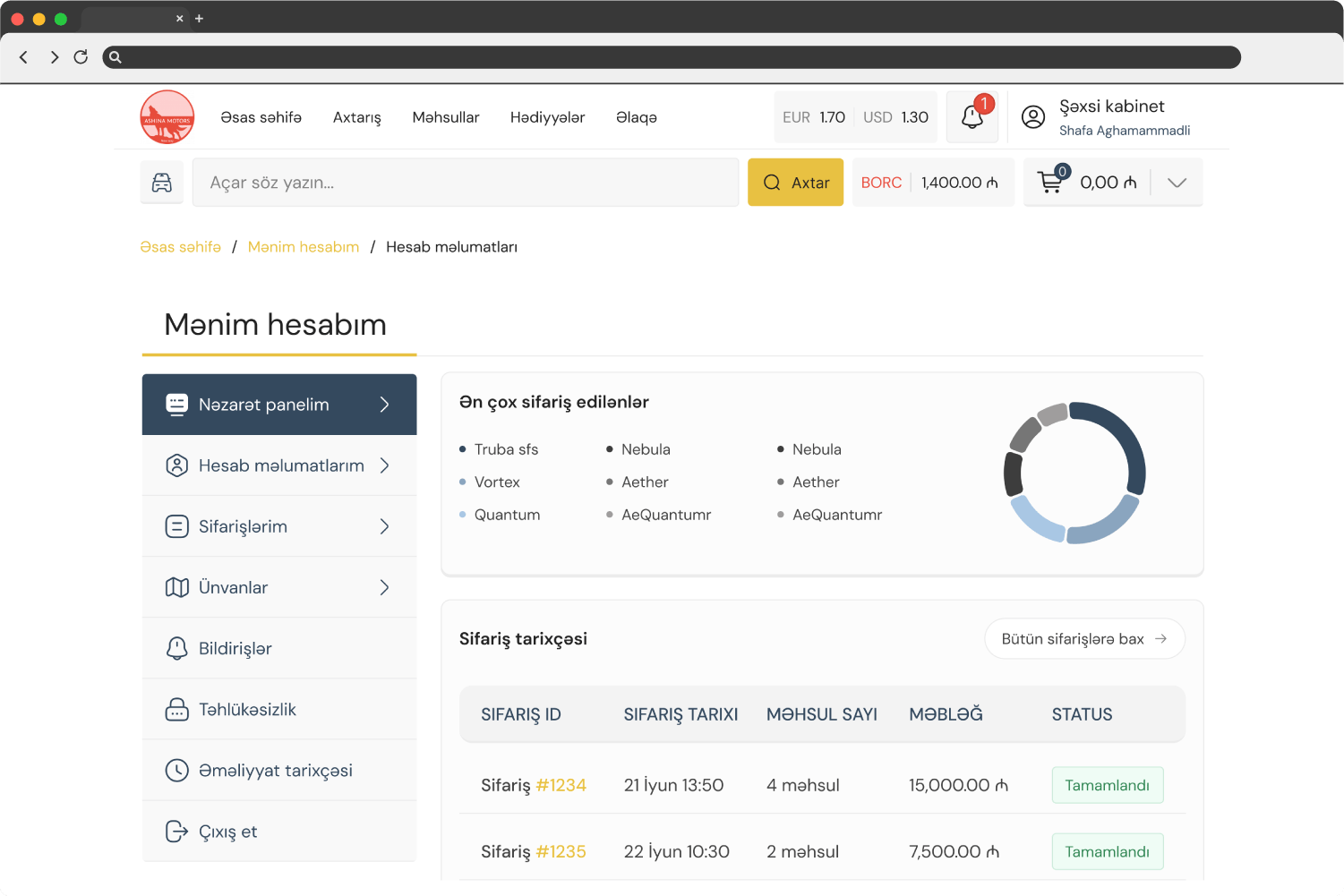Click the Bildirişlər bell icon in sidebar
Screen dimensions: 1344x896
coord(176,648)
